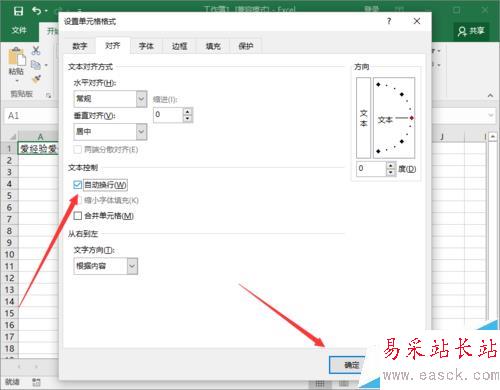This screenshot has height=390, width=500.
Task: Toggle the 缩小字体填充 checkbox
Action: point(77,200)
